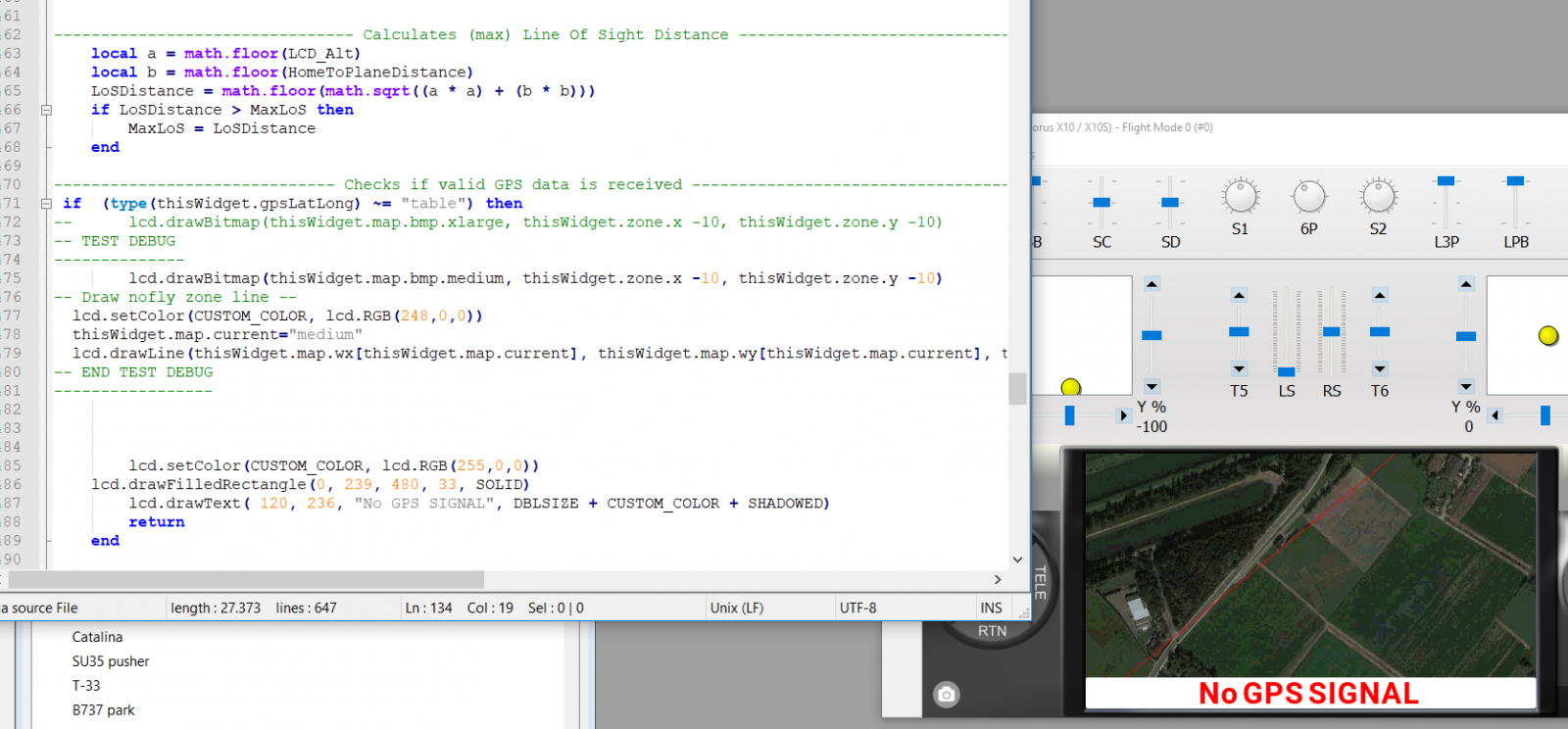Image resolution: width=1568 pixels, height=729 pixels.
Task: Click right stick horizontal trim left arrow
Action: (1494, 415)
